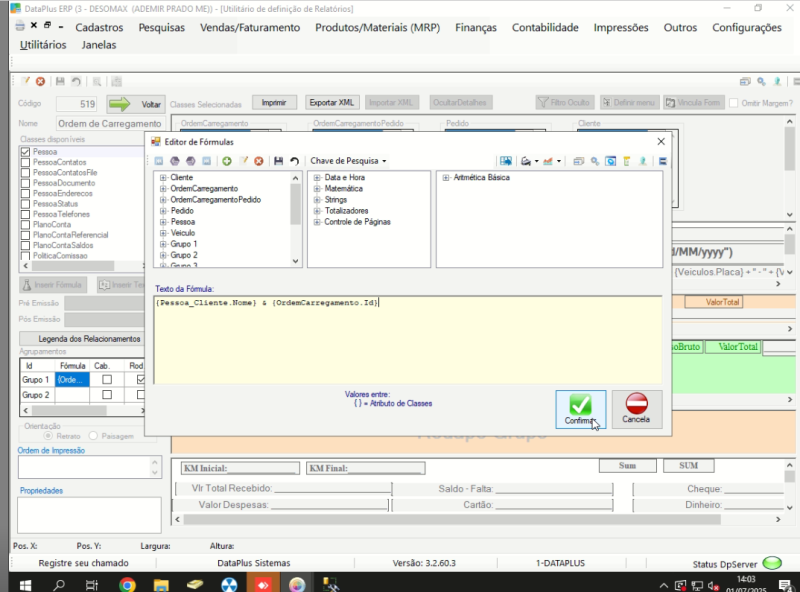This screenshot has height=592, width=800.
Task: Expand the OrdemCarregamento tree node
Action: 163,189
